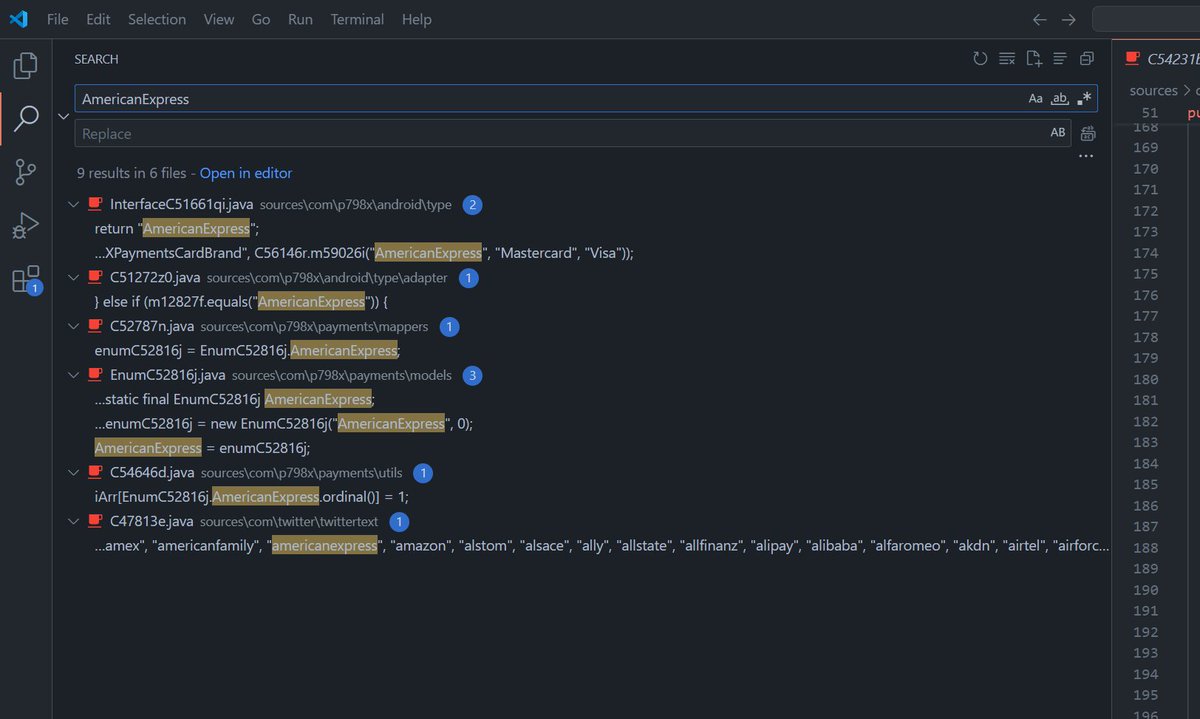
Task: Open the Extensions view icon
Action: 26,280
